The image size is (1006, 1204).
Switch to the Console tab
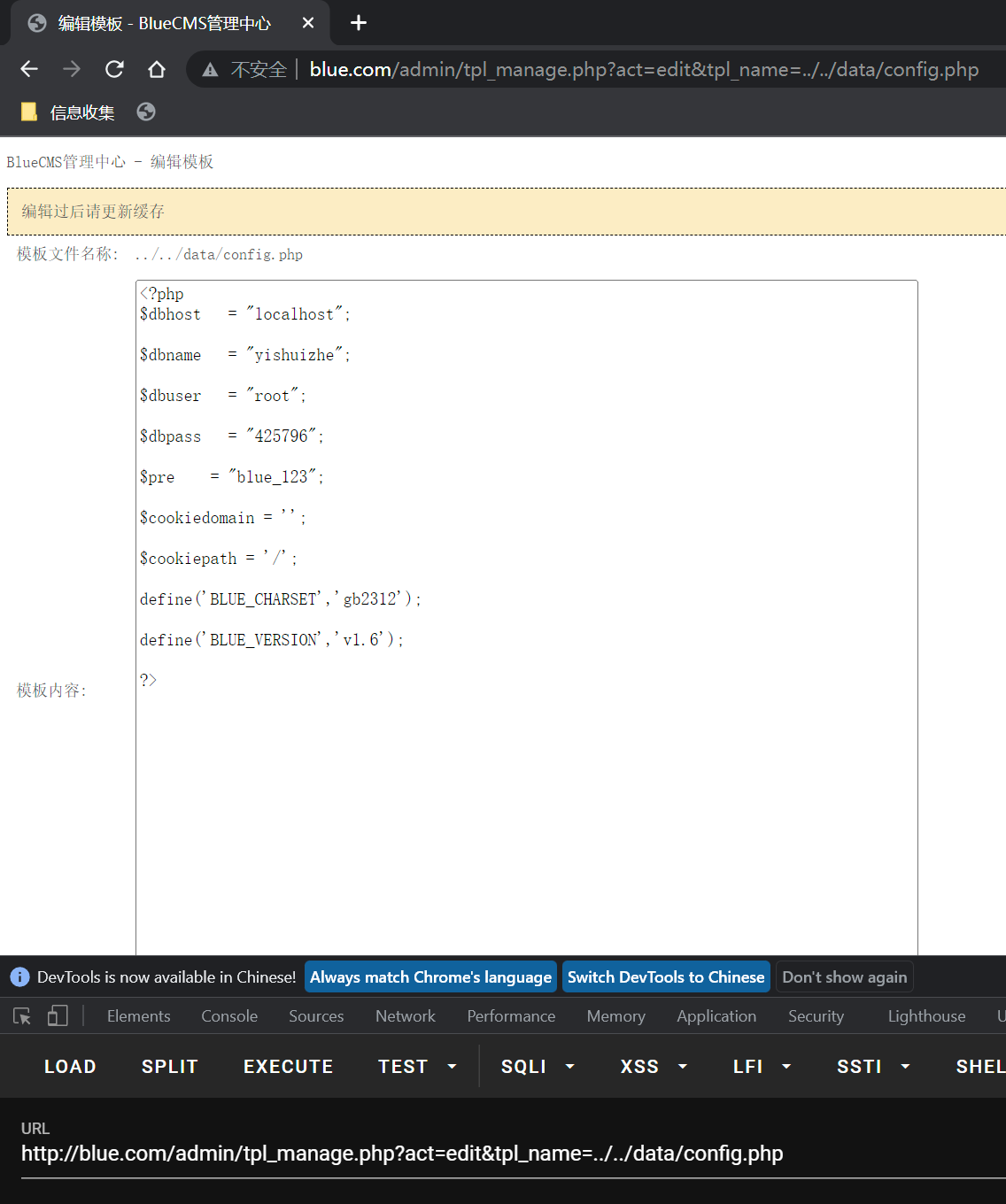pos(229,1016)
